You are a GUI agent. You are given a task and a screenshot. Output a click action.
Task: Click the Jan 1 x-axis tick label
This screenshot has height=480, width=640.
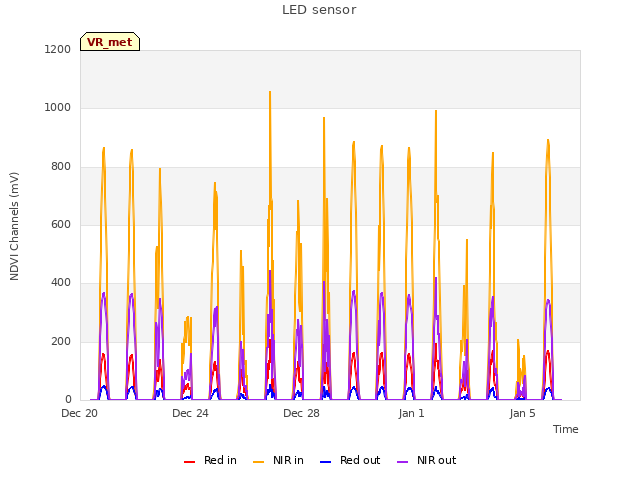411,413
